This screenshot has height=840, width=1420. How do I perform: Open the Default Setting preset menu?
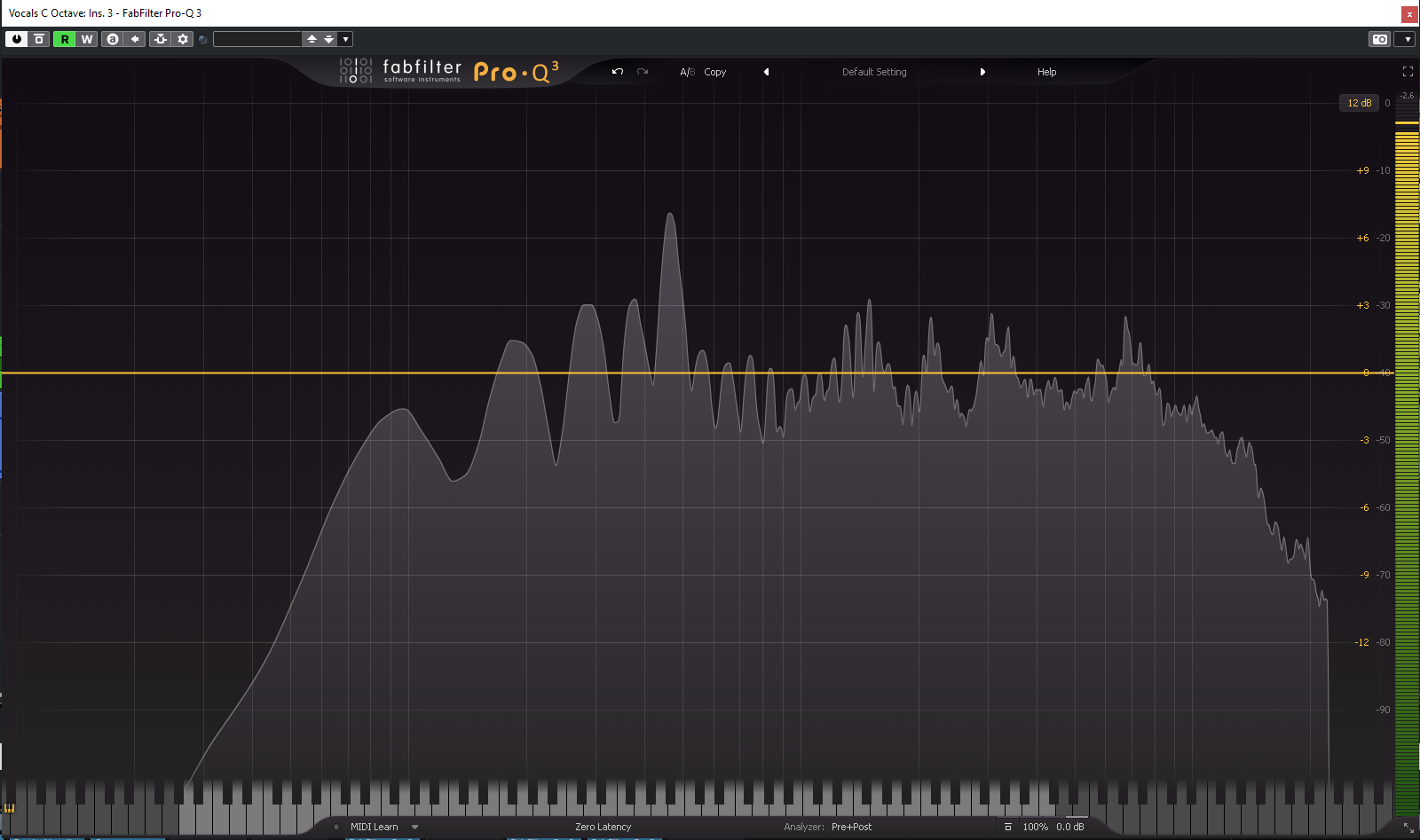(874, 72)
